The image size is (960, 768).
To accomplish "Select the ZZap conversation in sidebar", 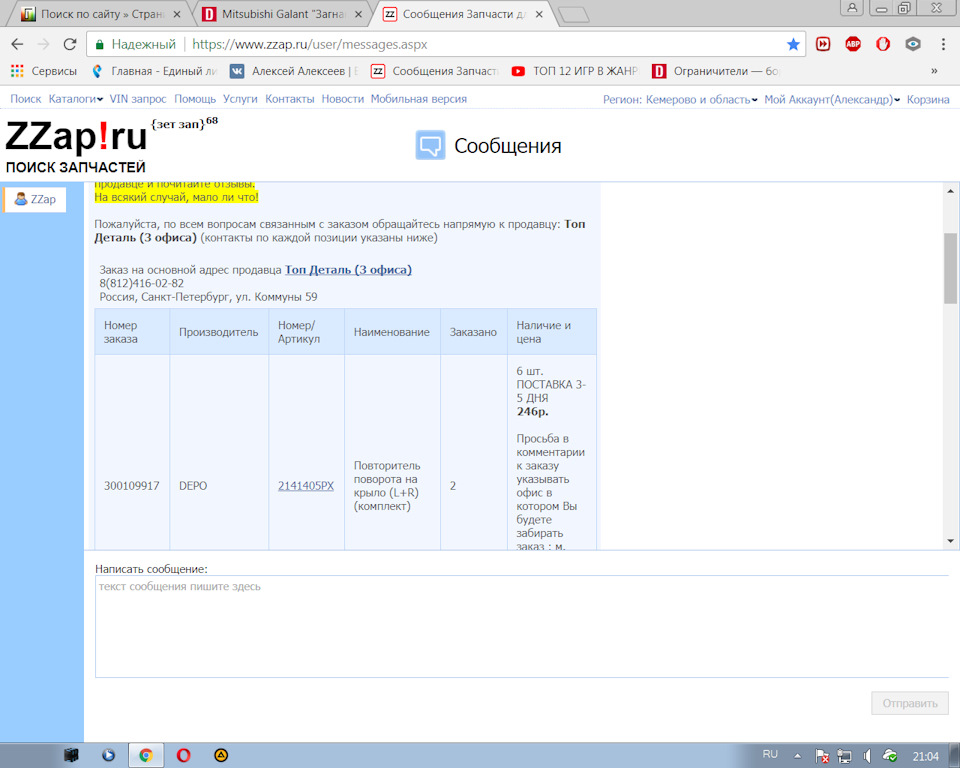I will (x=35, y=200).
